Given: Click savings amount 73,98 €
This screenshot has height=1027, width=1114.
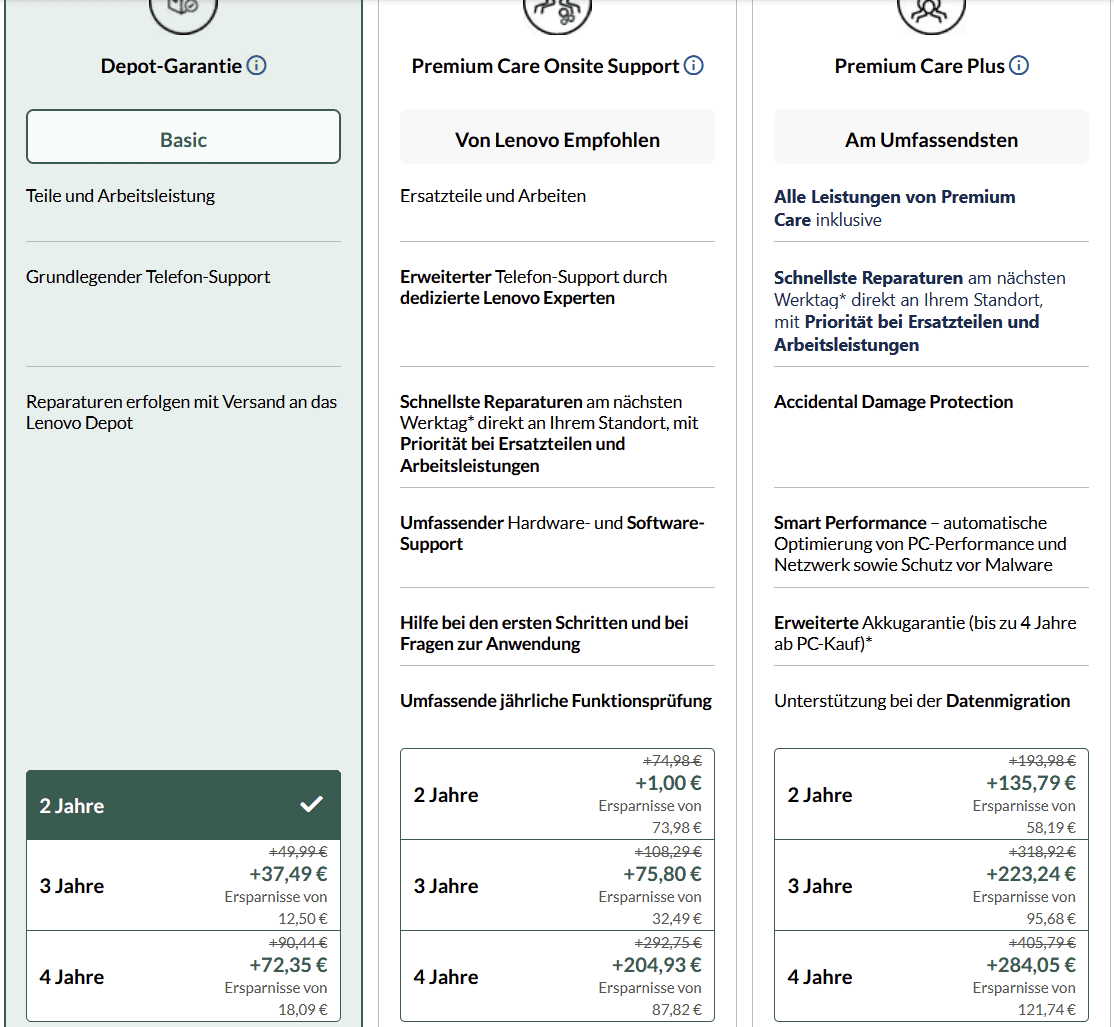Looking at the screenshot, I should [x=676, y=827].
